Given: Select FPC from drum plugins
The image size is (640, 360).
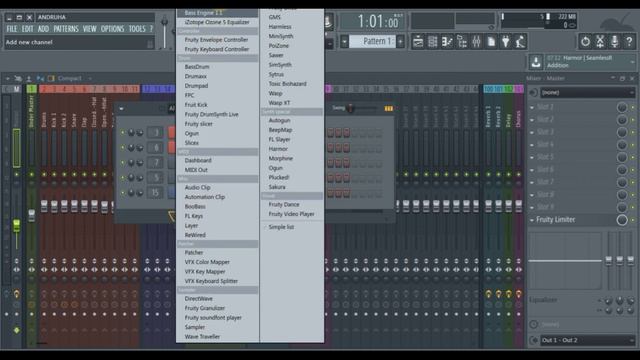Looking at the screenshot, I should (189, 95).
